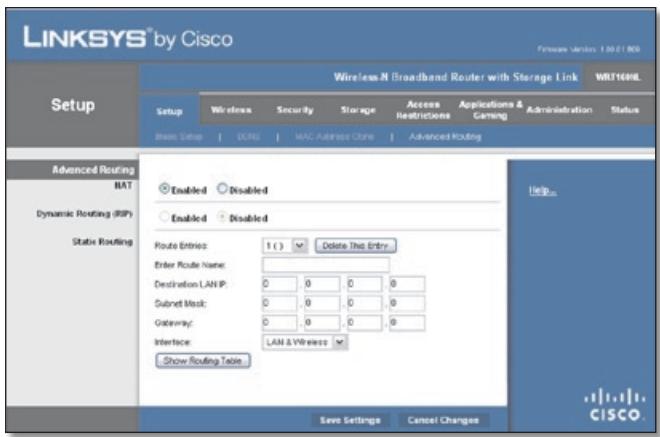Image resolution: width=660 pixels, height=437 pixels.
Task: Click the Enter Route Name field
Action: click(x=326, y=265)
